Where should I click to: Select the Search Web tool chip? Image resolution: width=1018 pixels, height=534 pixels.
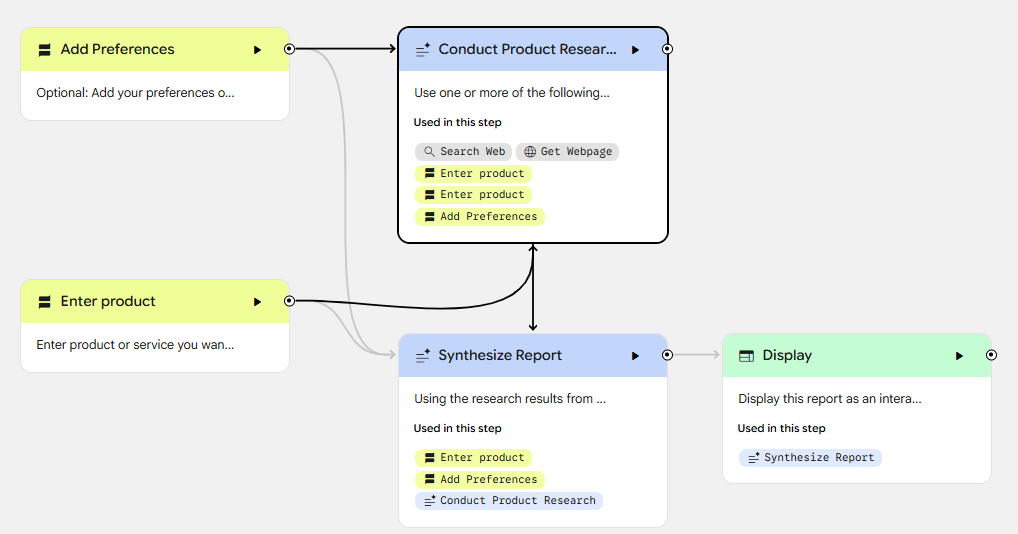point(464,152)
